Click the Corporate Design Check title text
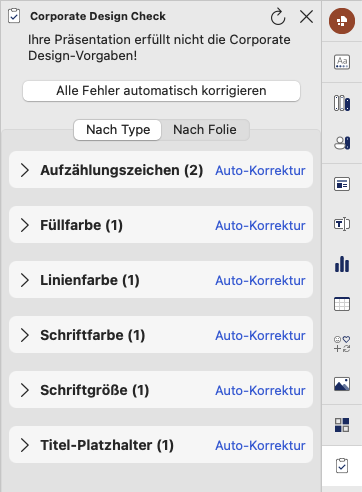Screen dimensions: 362x492 point(98,16)
